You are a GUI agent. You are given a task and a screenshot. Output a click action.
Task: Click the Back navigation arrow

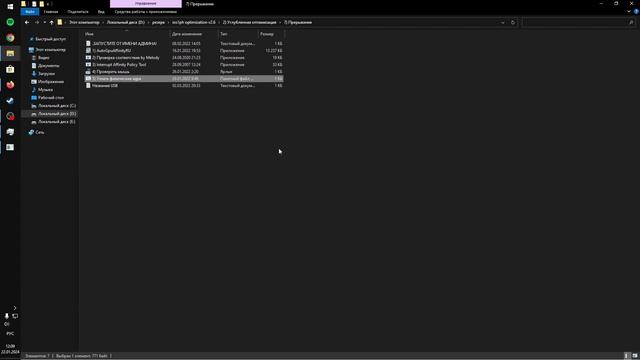click(x=27, y=22)
